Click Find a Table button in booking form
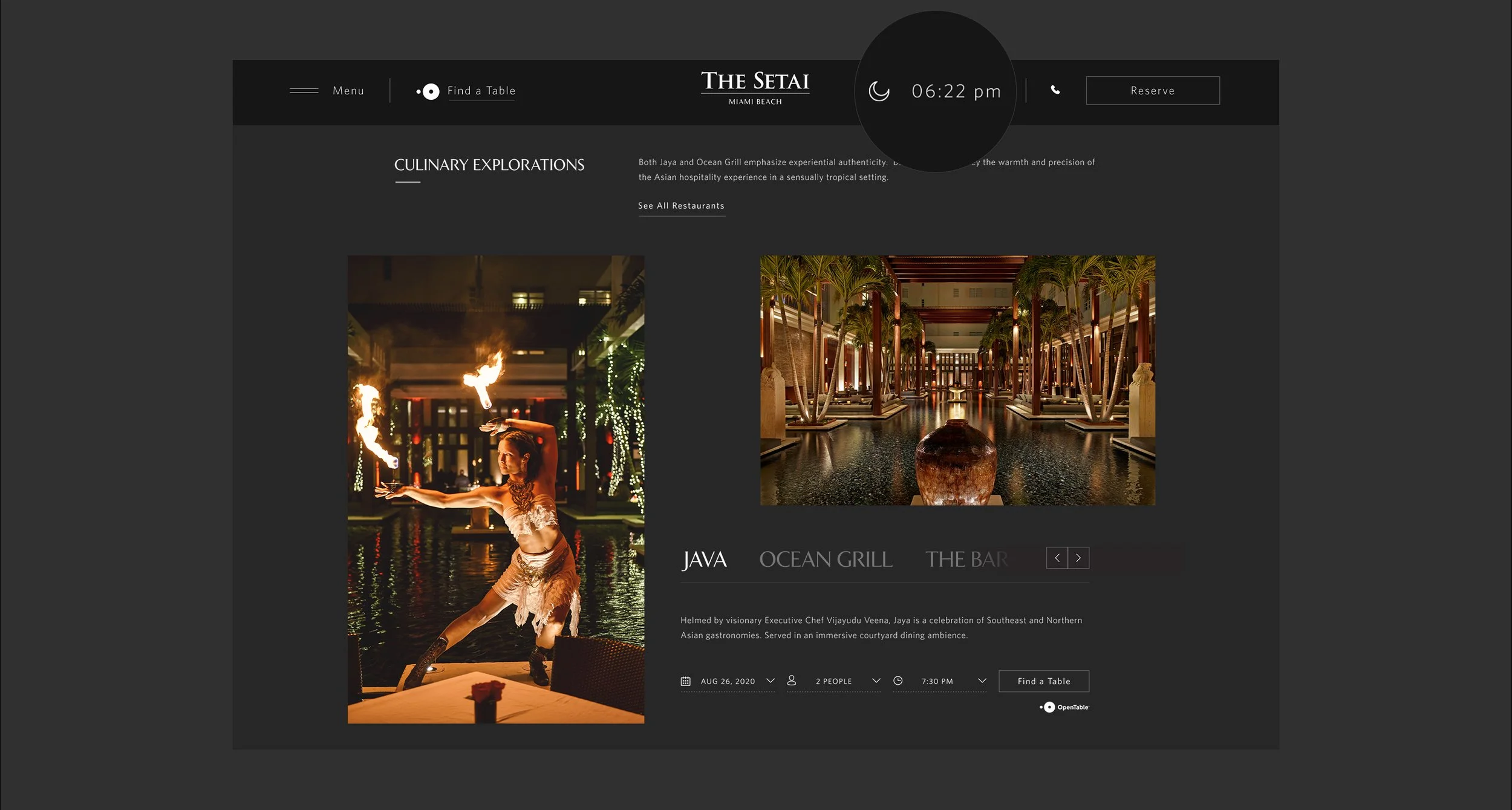 click(x=1044, y=681)
